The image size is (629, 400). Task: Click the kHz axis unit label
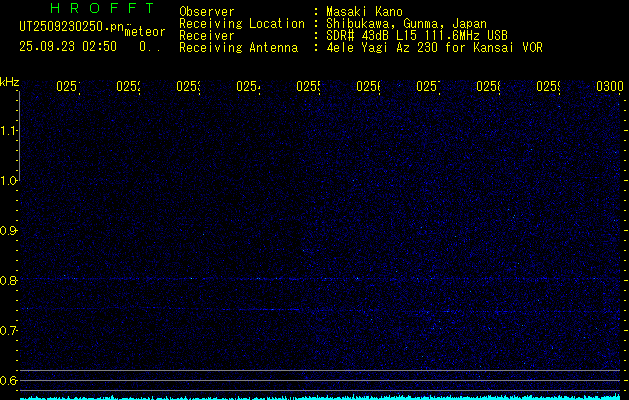[x=10, y=82]
